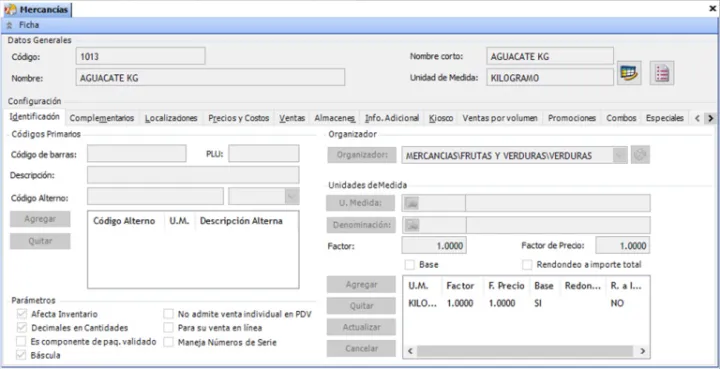Open the Ventas tab
This screenshot has height=369, width=720.
[292, 118]
